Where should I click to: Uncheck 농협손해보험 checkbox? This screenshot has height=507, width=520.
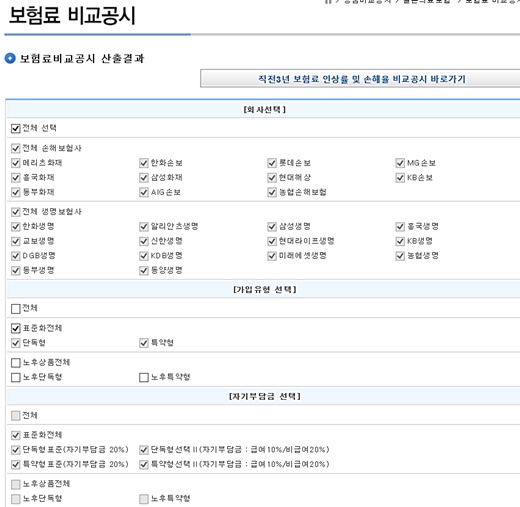pos(272,192)
